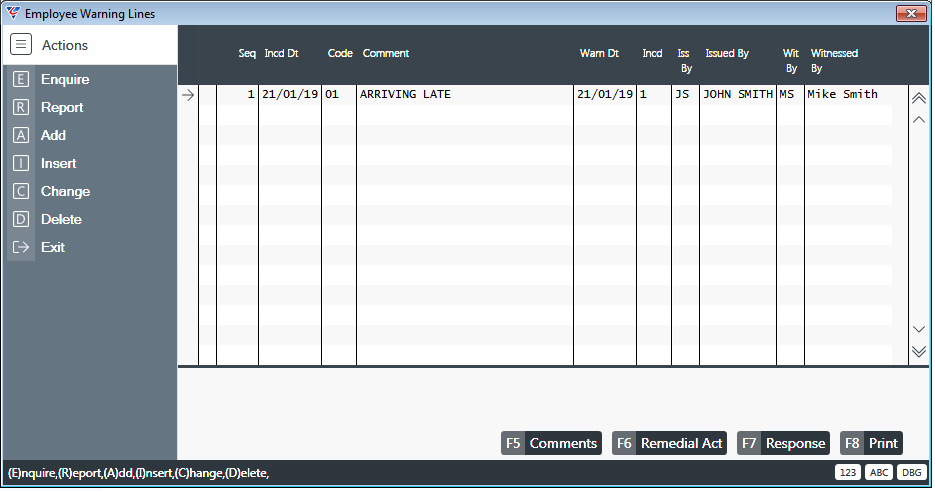
Task: Select the JS issuer initials cell
Action: 685,94
